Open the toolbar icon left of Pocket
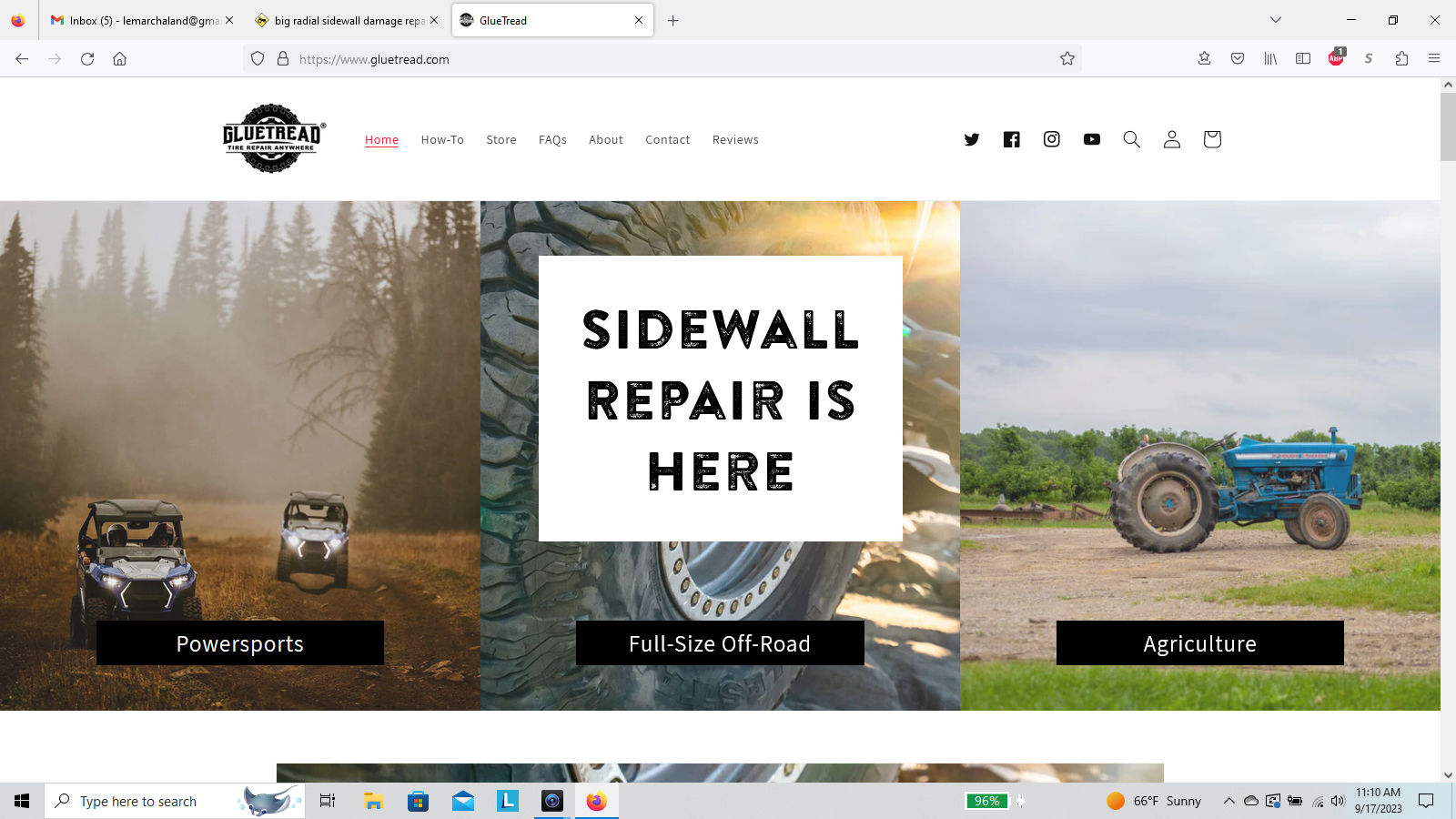Image resolution: width=1456 pixels, height=819 pixels. (1205, 59)
